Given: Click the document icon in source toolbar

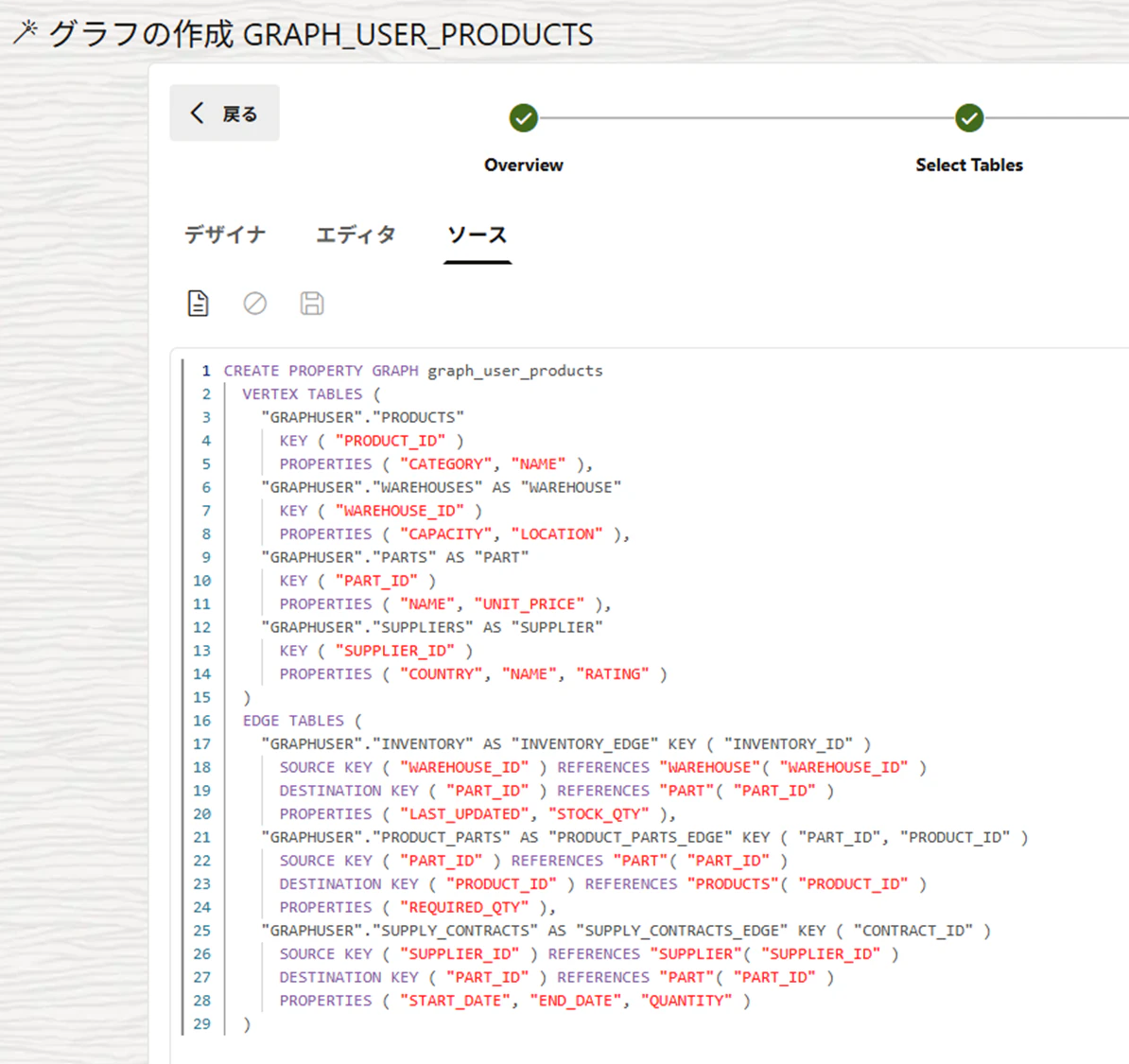Looking at the screenshot, I should coord(198,304).
